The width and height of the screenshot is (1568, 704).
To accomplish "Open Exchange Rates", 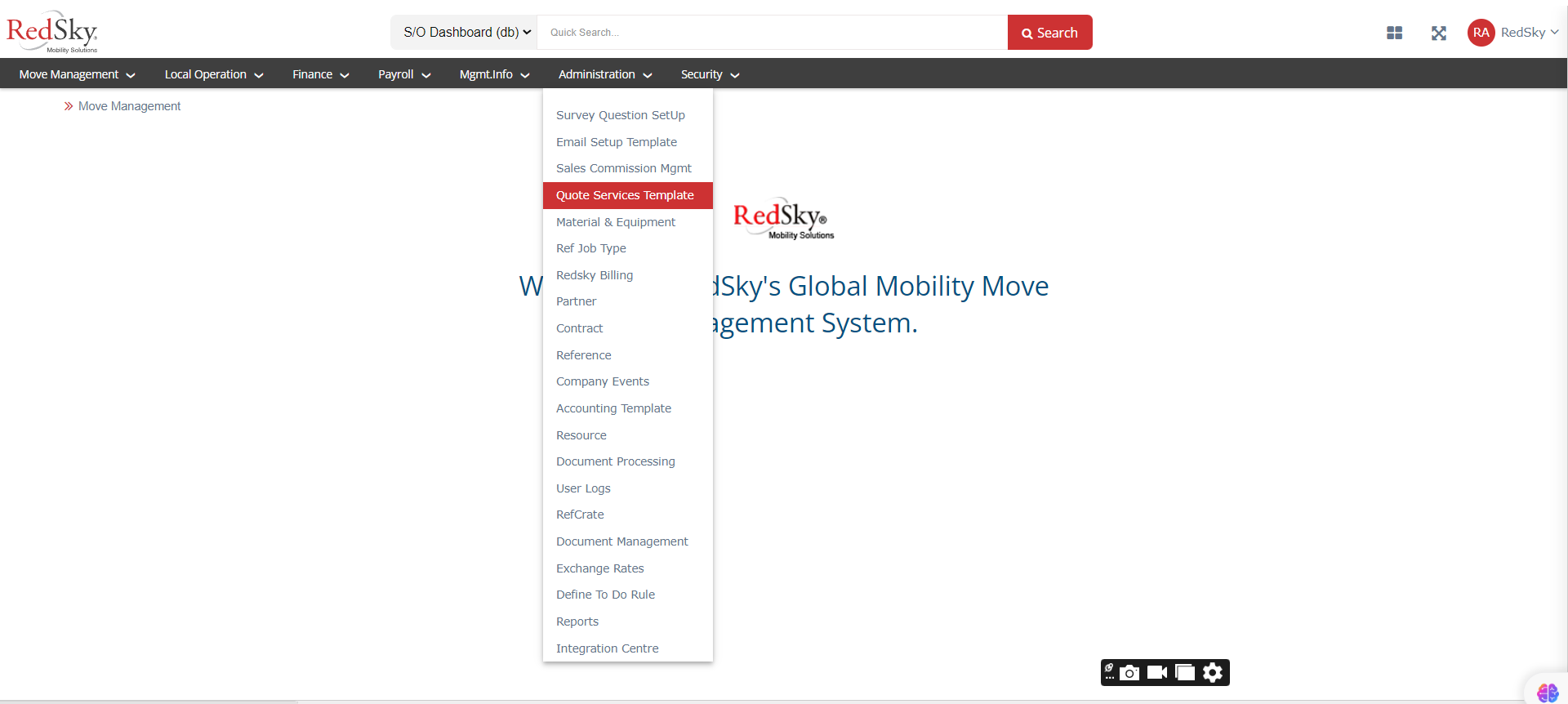I will 627,568.
